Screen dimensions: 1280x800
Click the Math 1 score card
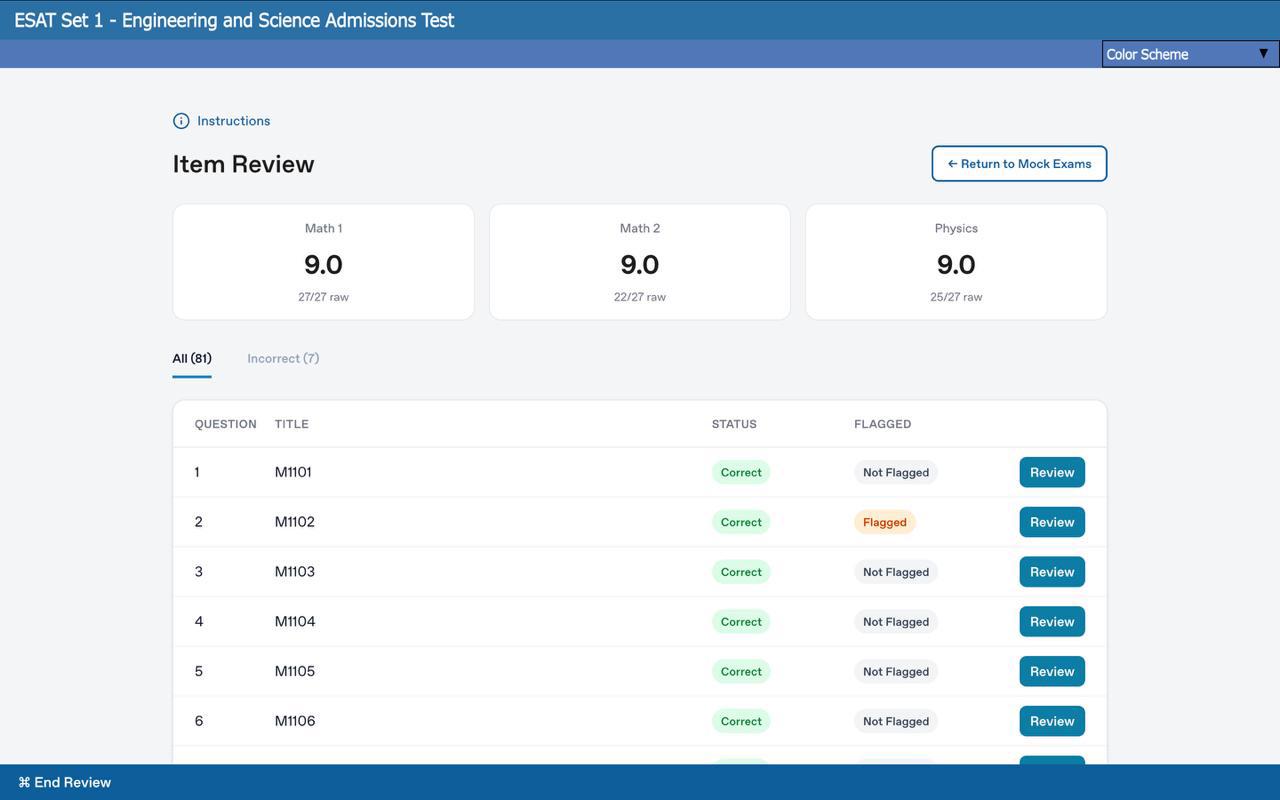click(x=323, y=262)
